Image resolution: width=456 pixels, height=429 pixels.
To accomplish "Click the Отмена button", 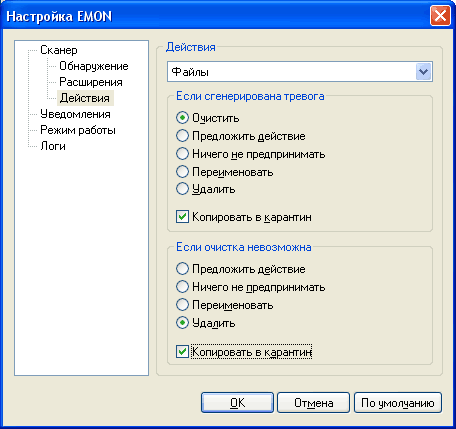I will pyautogui.click(x=313, y=403).
